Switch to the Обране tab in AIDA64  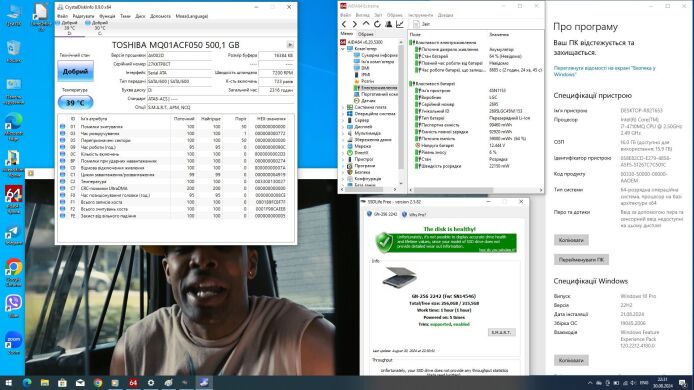pos(366,34)
